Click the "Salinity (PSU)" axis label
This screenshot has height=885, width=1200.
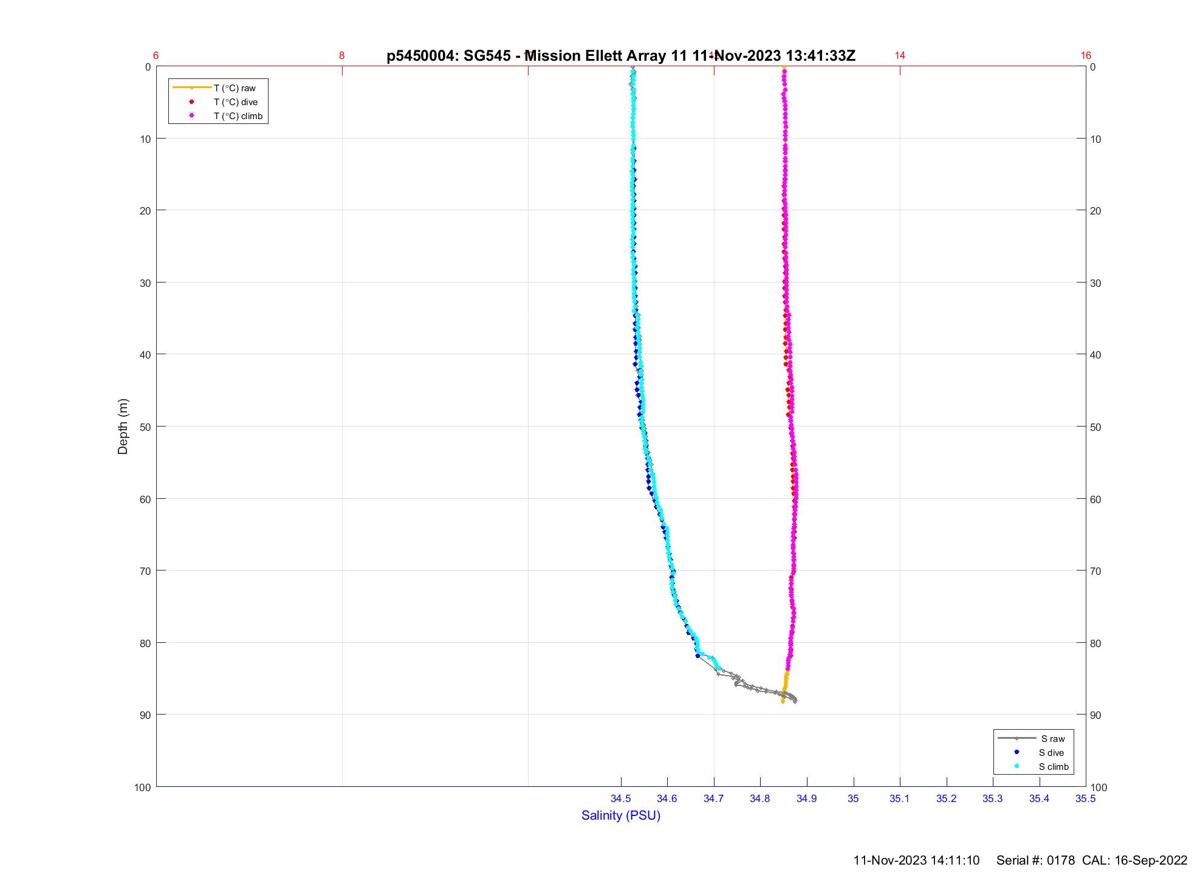click(x=621, y=815)
